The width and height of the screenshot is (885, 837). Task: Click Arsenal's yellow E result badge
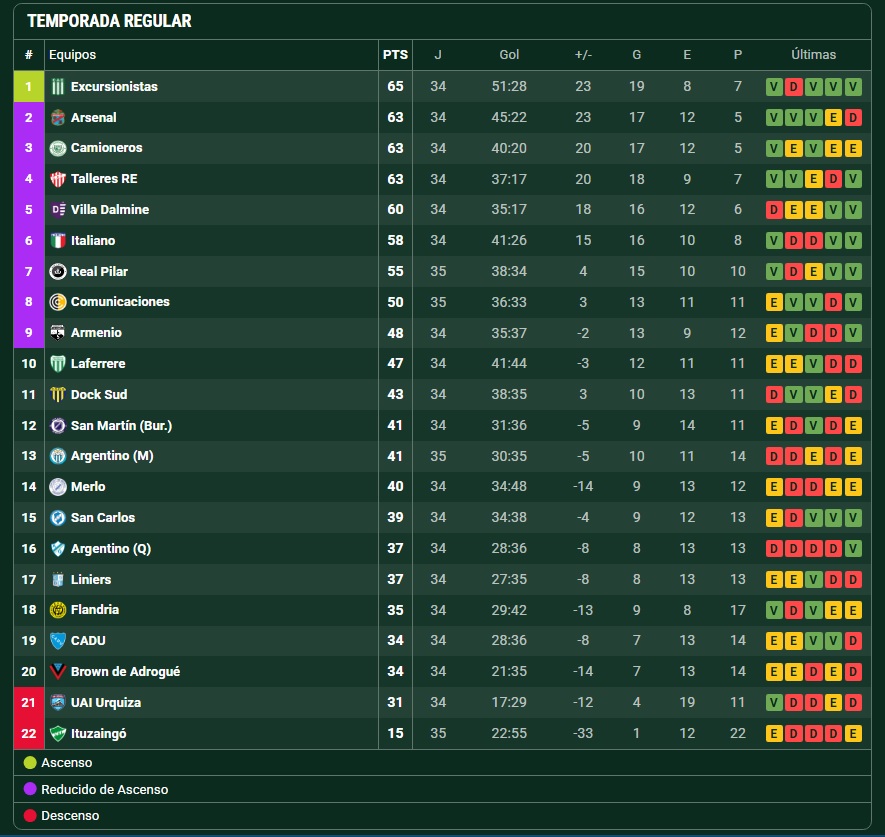click(833, 117)
